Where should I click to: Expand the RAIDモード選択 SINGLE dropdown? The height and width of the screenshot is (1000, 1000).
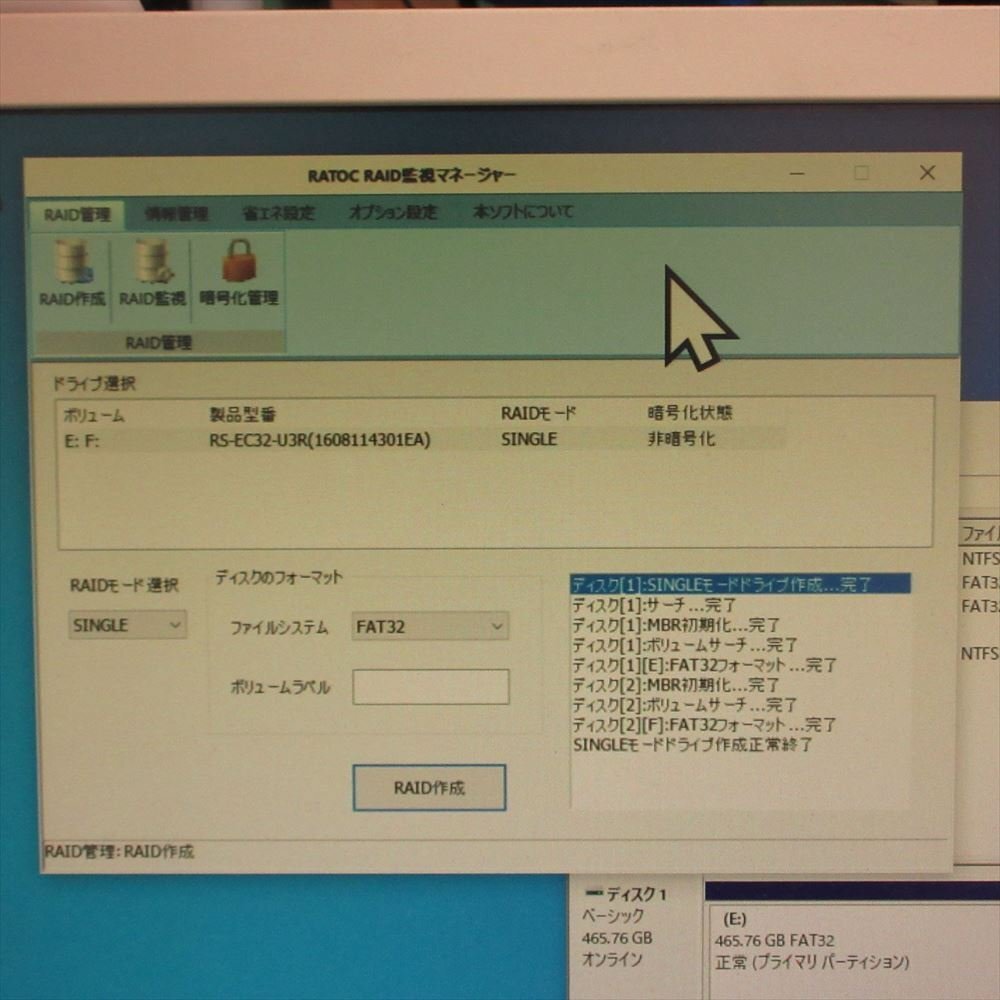coord(128,625)
